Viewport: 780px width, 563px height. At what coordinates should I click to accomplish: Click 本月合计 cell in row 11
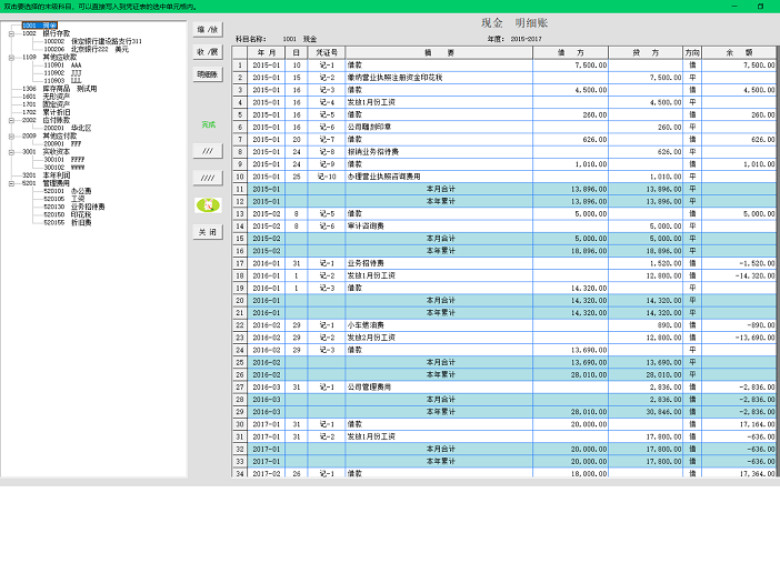click(441, 189)
